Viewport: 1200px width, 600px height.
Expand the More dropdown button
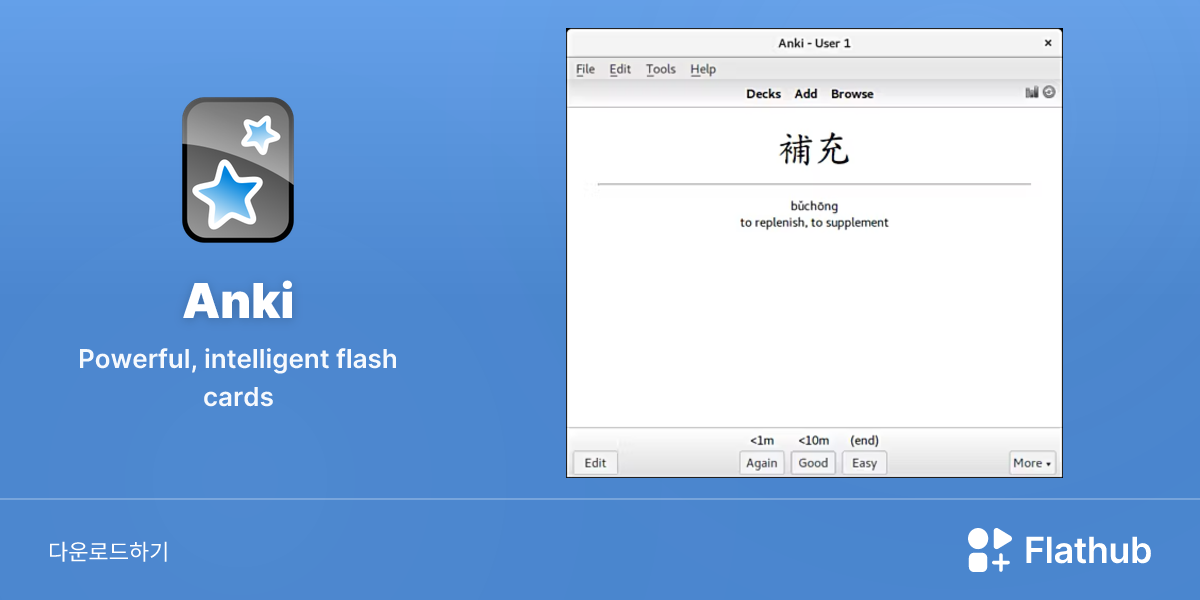point(1032,463)
